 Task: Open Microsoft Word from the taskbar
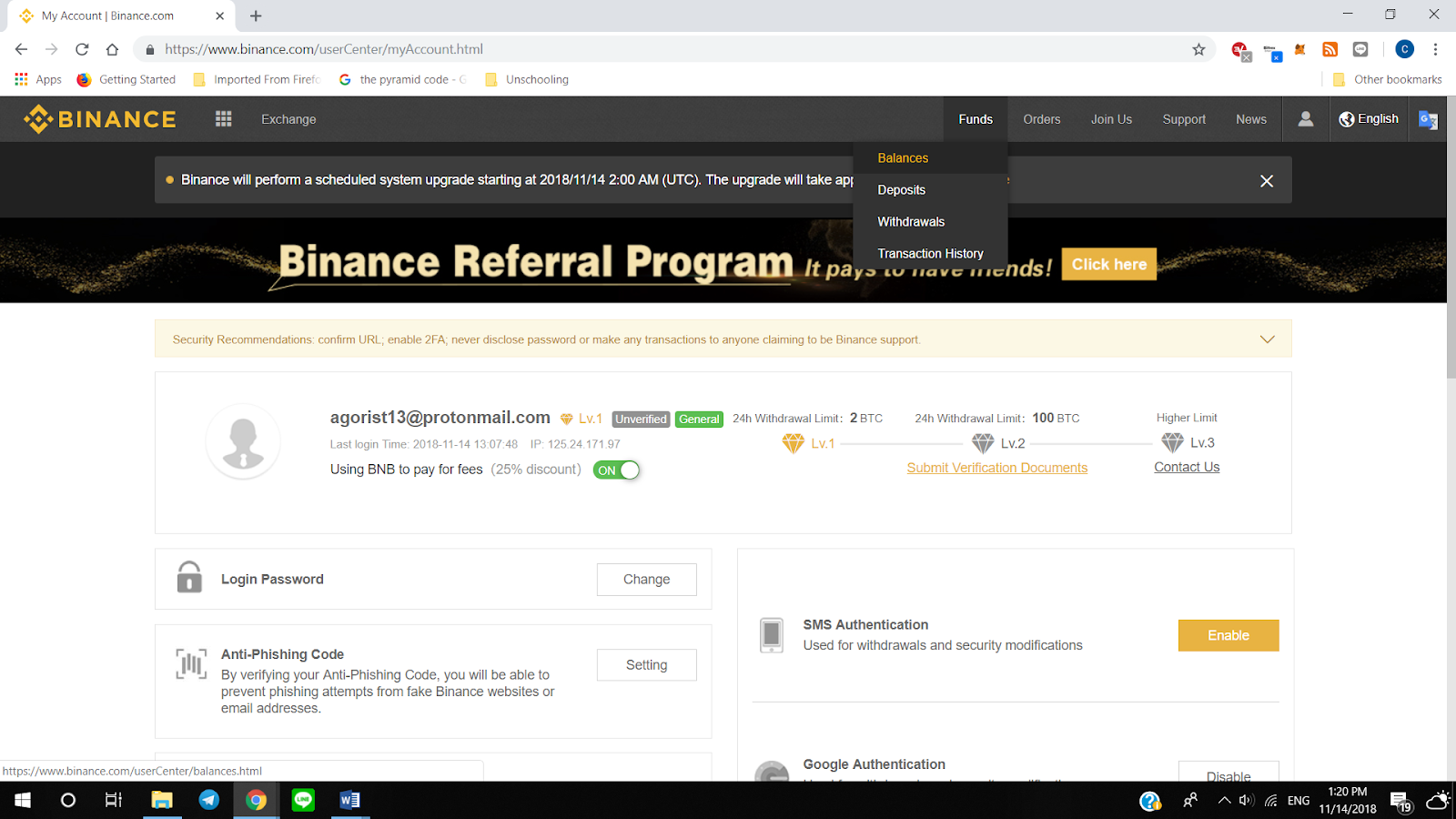tap(349, 800)
